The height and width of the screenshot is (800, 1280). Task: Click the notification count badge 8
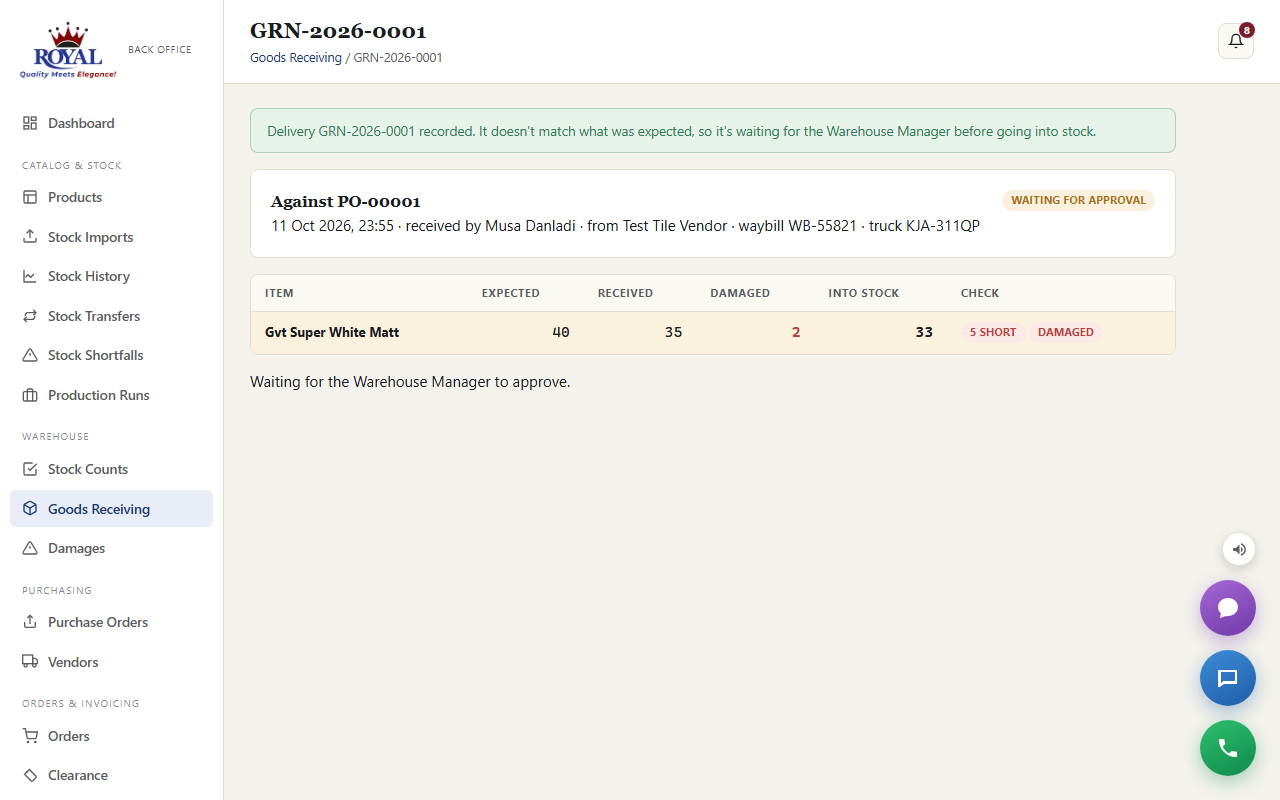pyautogui.click(x=1246, y=30)
